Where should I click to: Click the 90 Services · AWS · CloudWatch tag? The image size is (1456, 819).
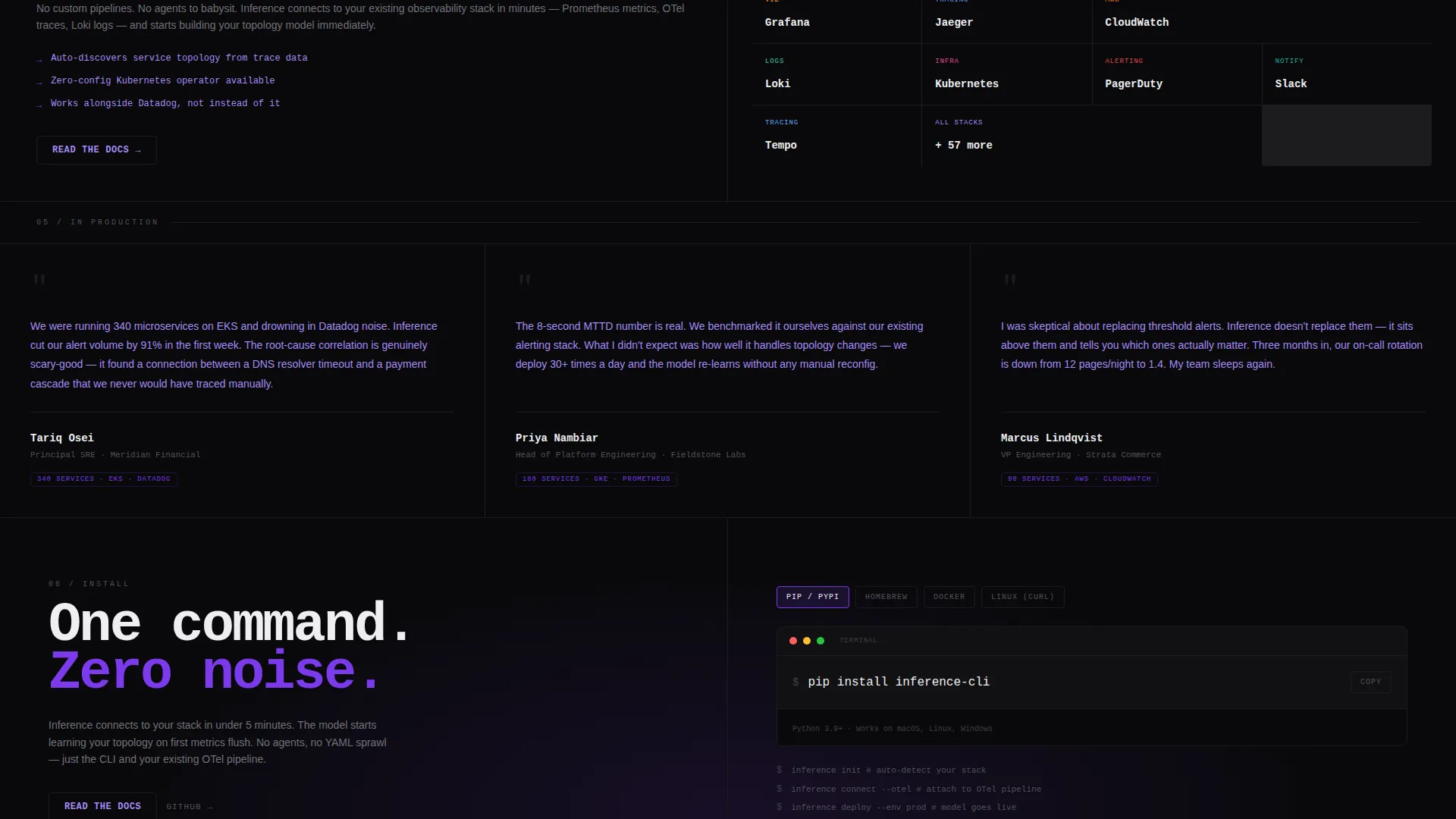coord(1079,479)
